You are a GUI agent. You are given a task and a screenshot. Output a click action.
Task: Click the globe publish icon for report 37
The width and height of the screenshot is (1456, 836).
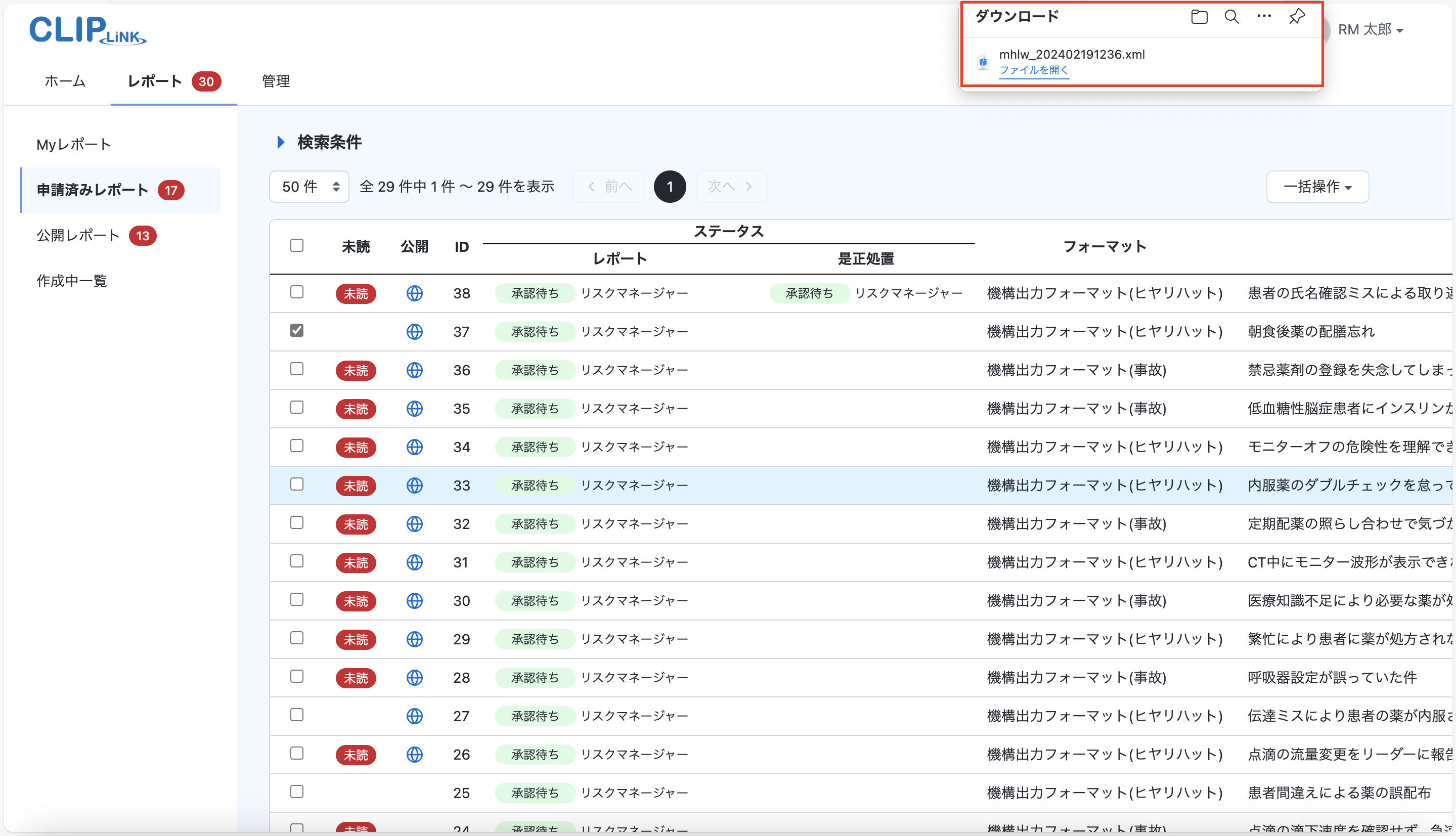tap(415, 331)
